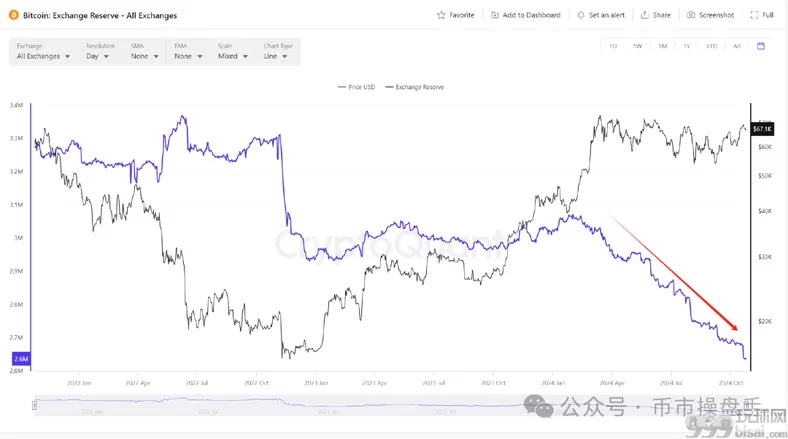Open the calendar date range icon
The width and height of the screenshot is (788, 439).
761,46
